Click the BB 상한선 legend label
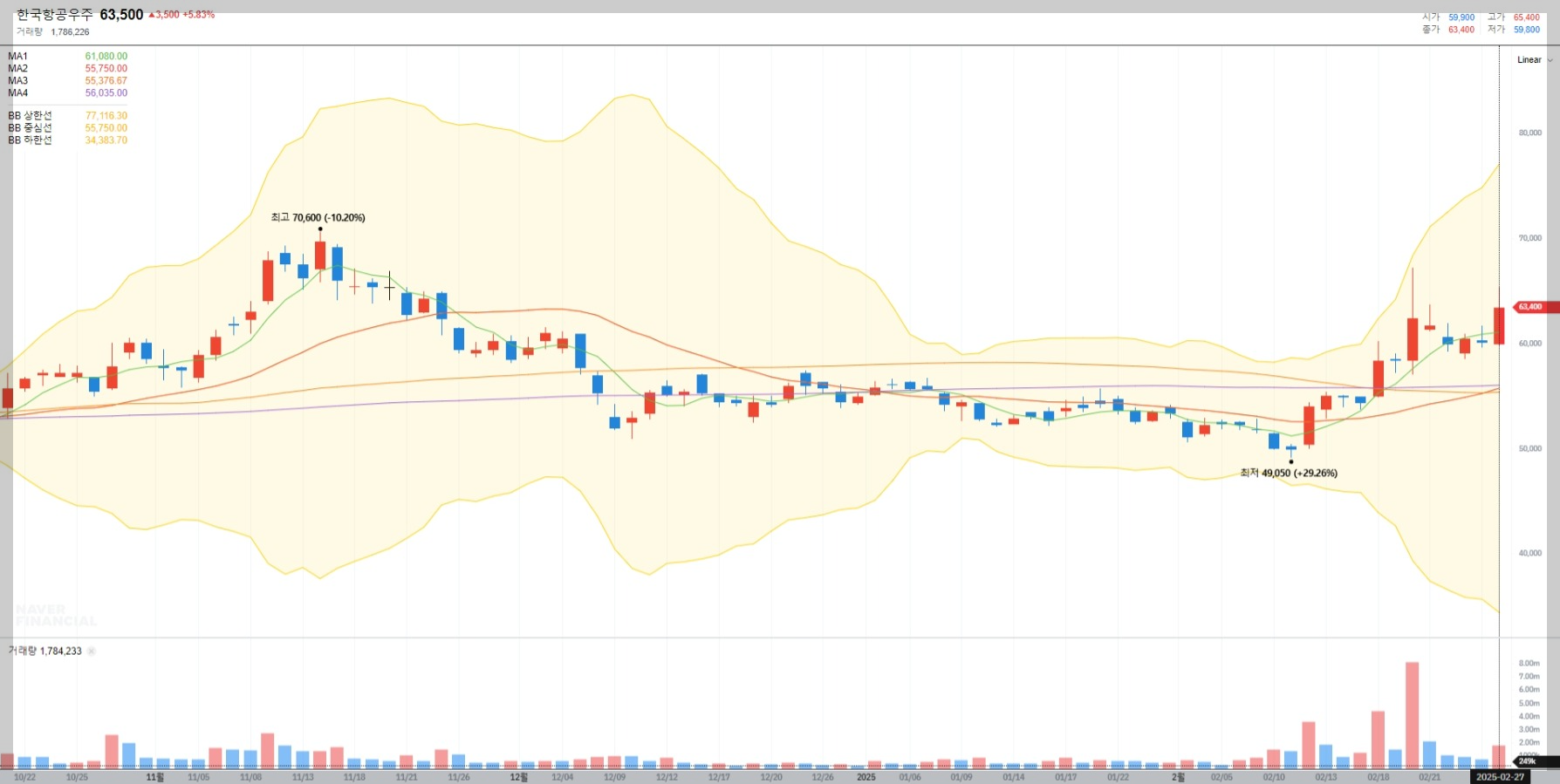Image resolution: width=1560 pixels, height=784 pixels. [30, 116]
